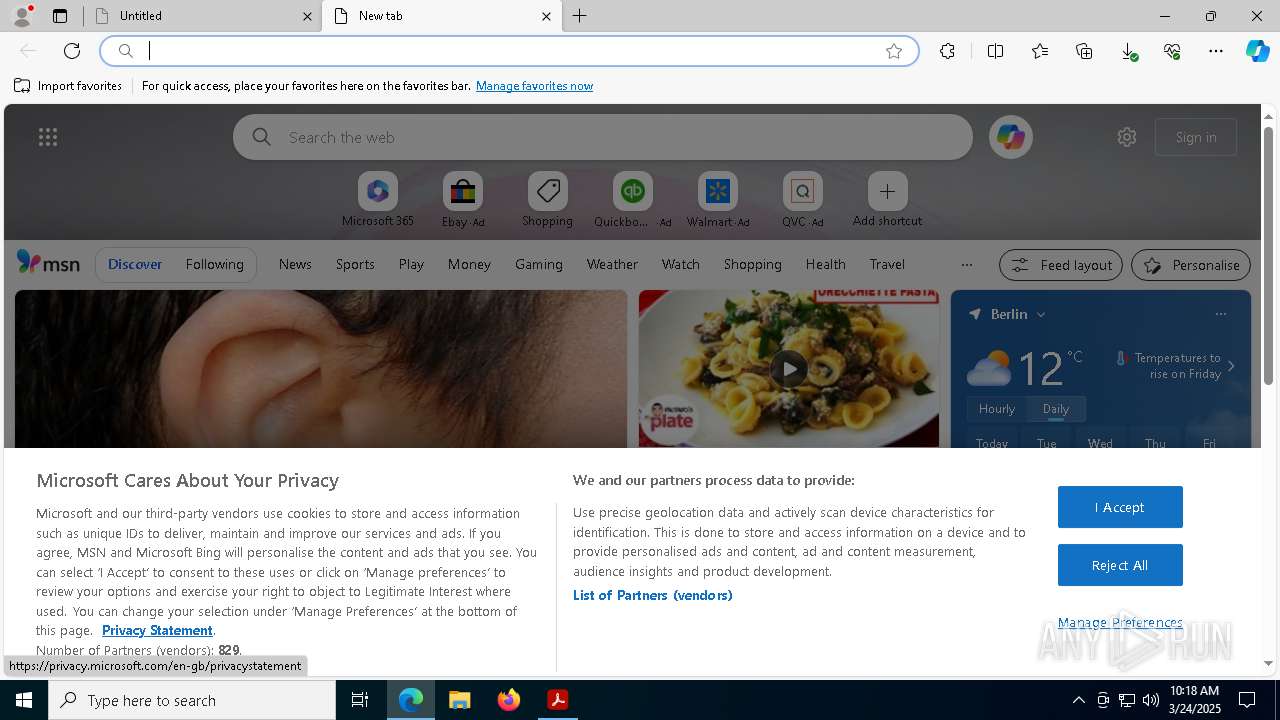Screen dimensions: 1280x720
Task: Open Copilot icon beside web search
Action: [1011, 137]
